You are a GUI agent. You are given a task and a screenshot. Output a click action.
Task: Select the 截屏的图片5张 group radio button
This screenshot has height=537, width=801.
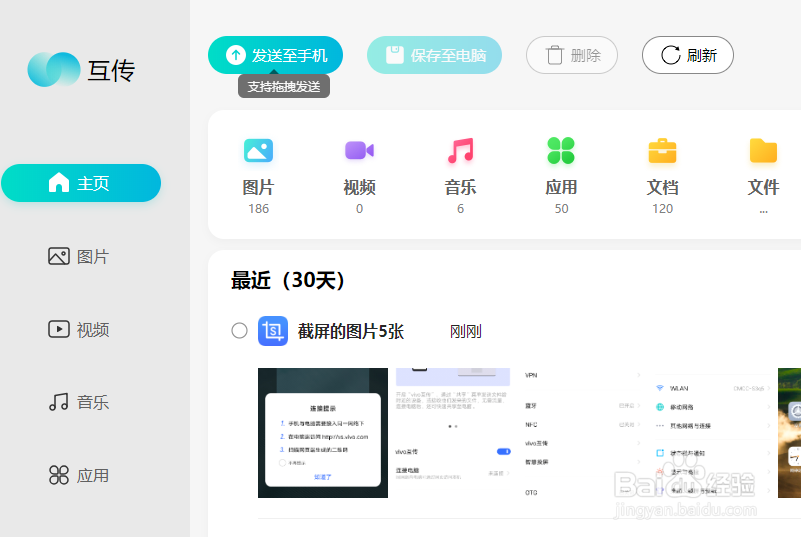pos(240,331)
